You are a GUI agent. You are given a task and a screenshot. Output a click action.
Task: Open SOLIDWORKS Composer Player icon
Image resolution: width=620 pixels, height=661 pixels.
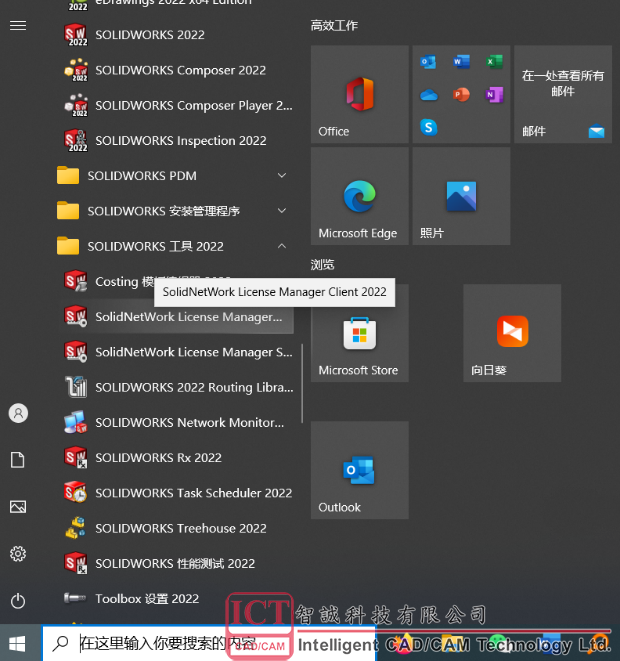(76, 105)
